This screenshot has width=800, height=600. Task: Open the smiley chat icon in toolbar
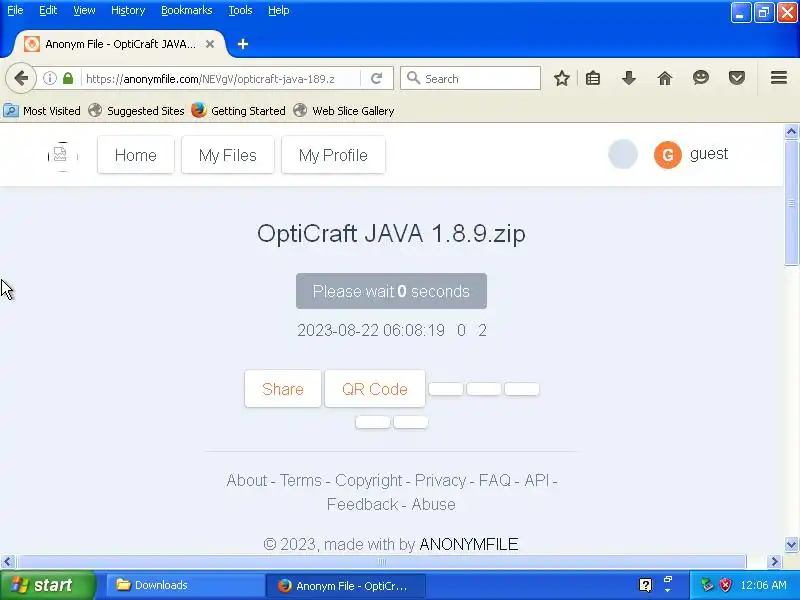coord(701,78)
